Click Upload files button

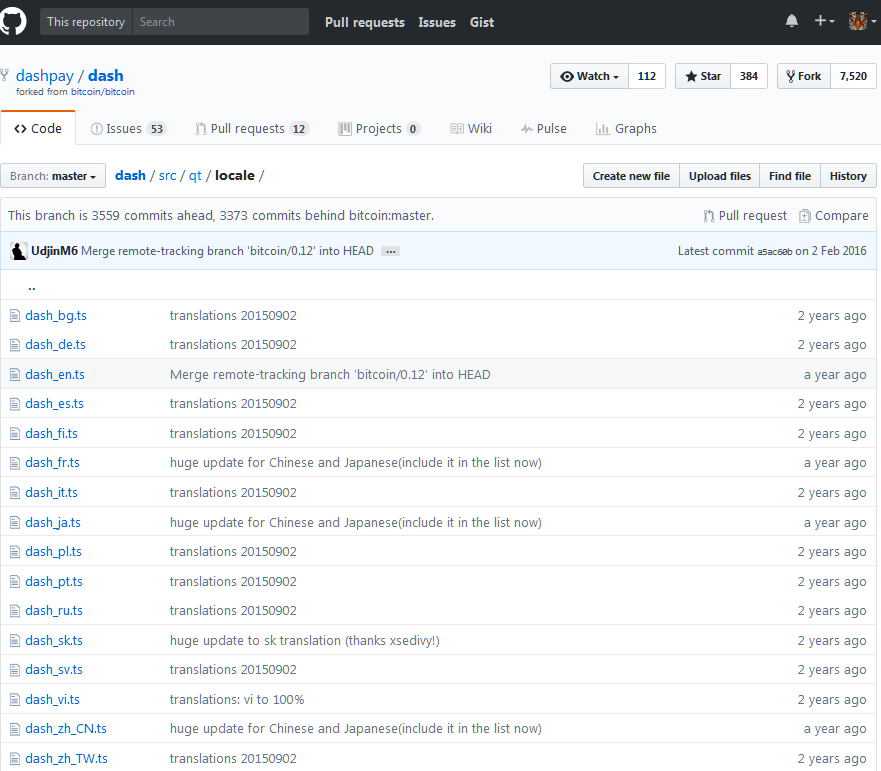coord(720,176)
